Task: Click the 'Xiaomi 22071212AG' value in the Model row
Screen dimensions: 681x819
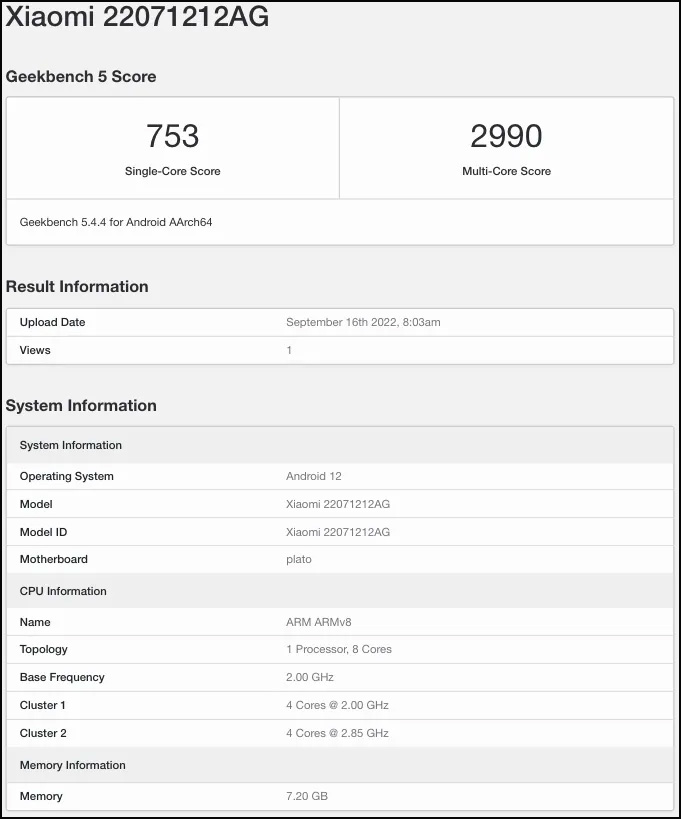Action: point(338,504)
